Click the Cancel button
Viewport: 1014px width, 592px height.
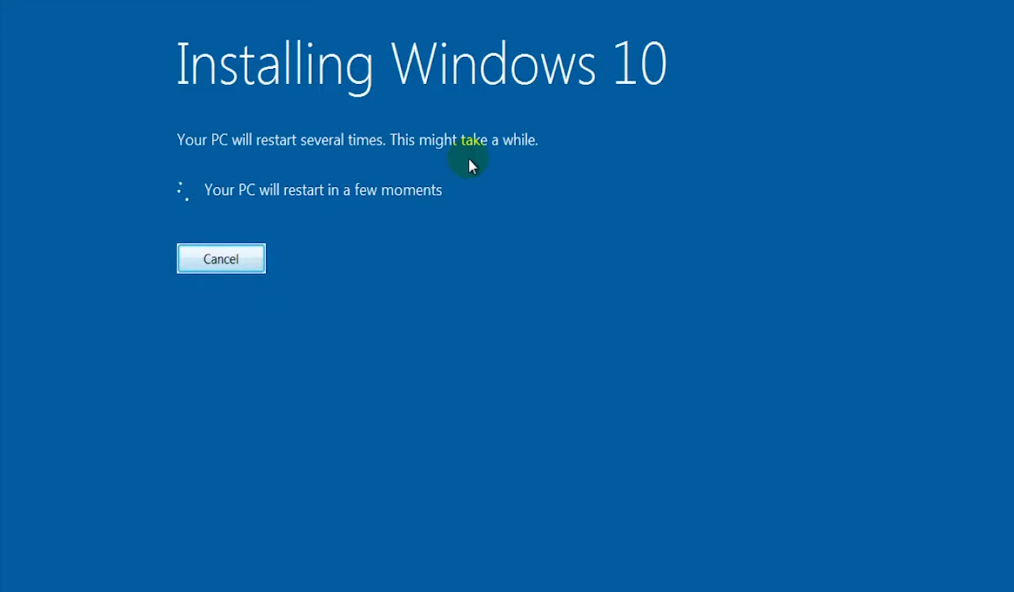click(221, 259)
